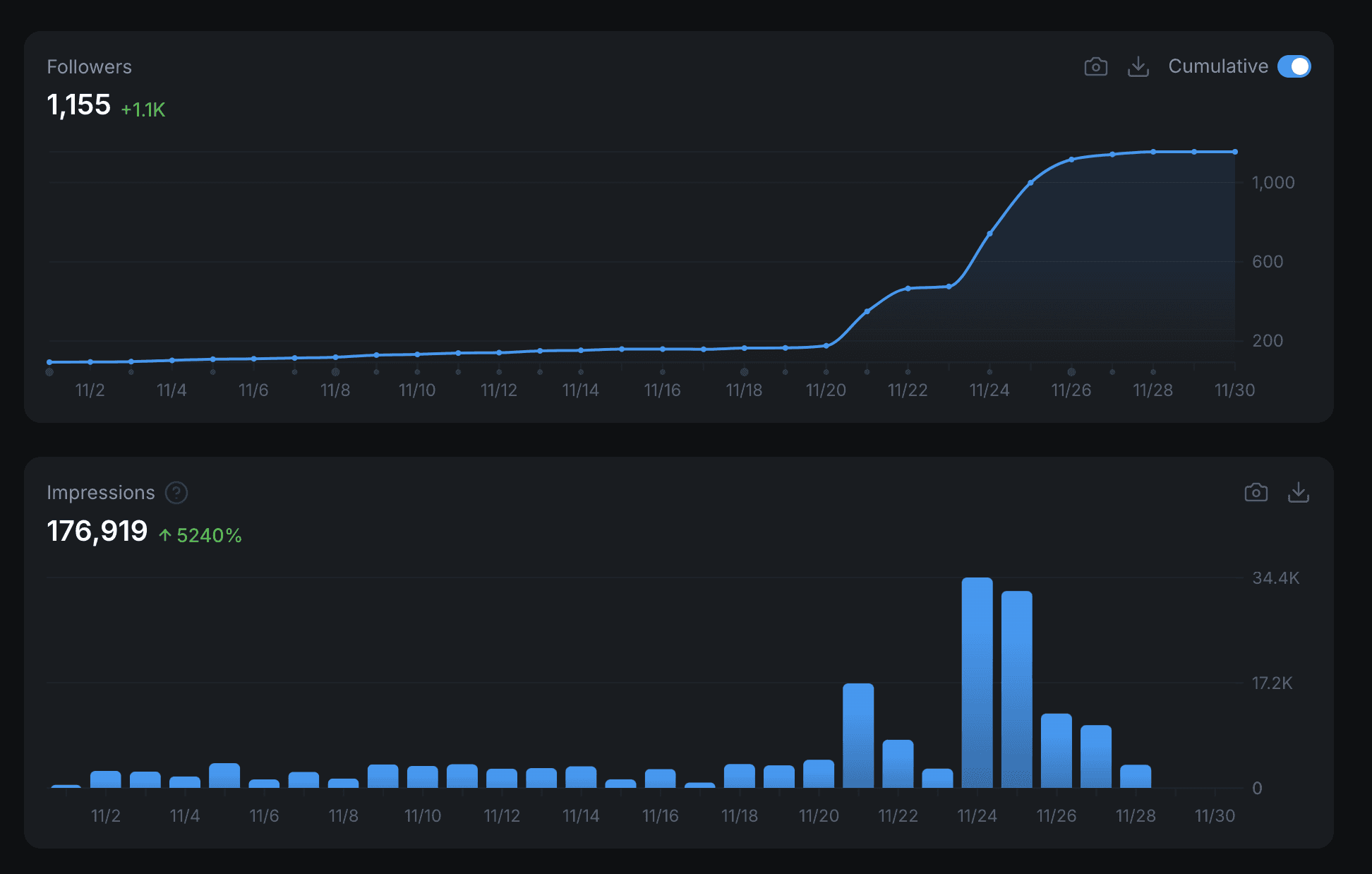The image size is (1372, 874).
Task: Click the "0" axis label on Impressions chart
Action: click(1257, 789)
